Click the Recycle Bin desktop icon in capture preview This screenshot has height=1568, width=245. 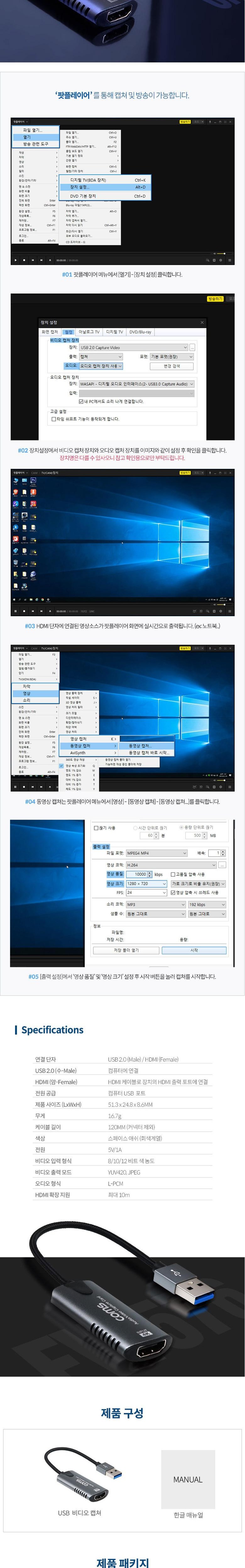pos(16,481)
